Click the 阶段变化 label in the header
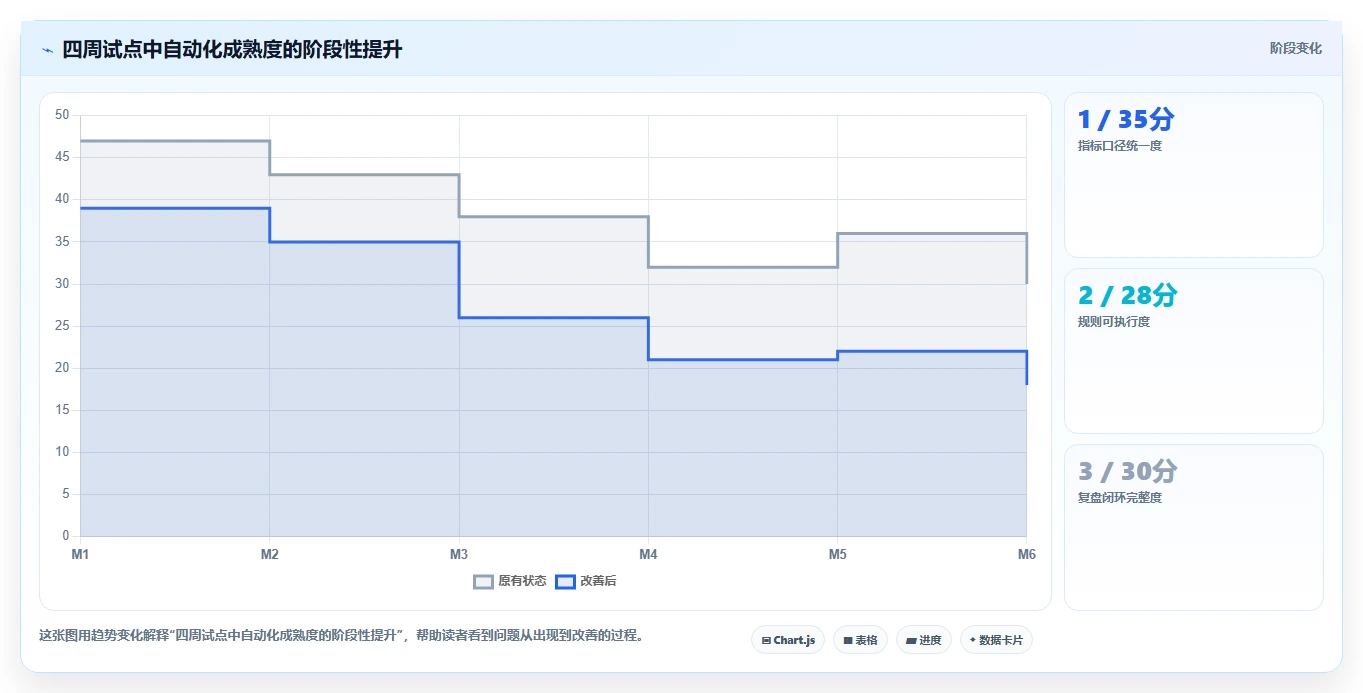 [1296, 48]
